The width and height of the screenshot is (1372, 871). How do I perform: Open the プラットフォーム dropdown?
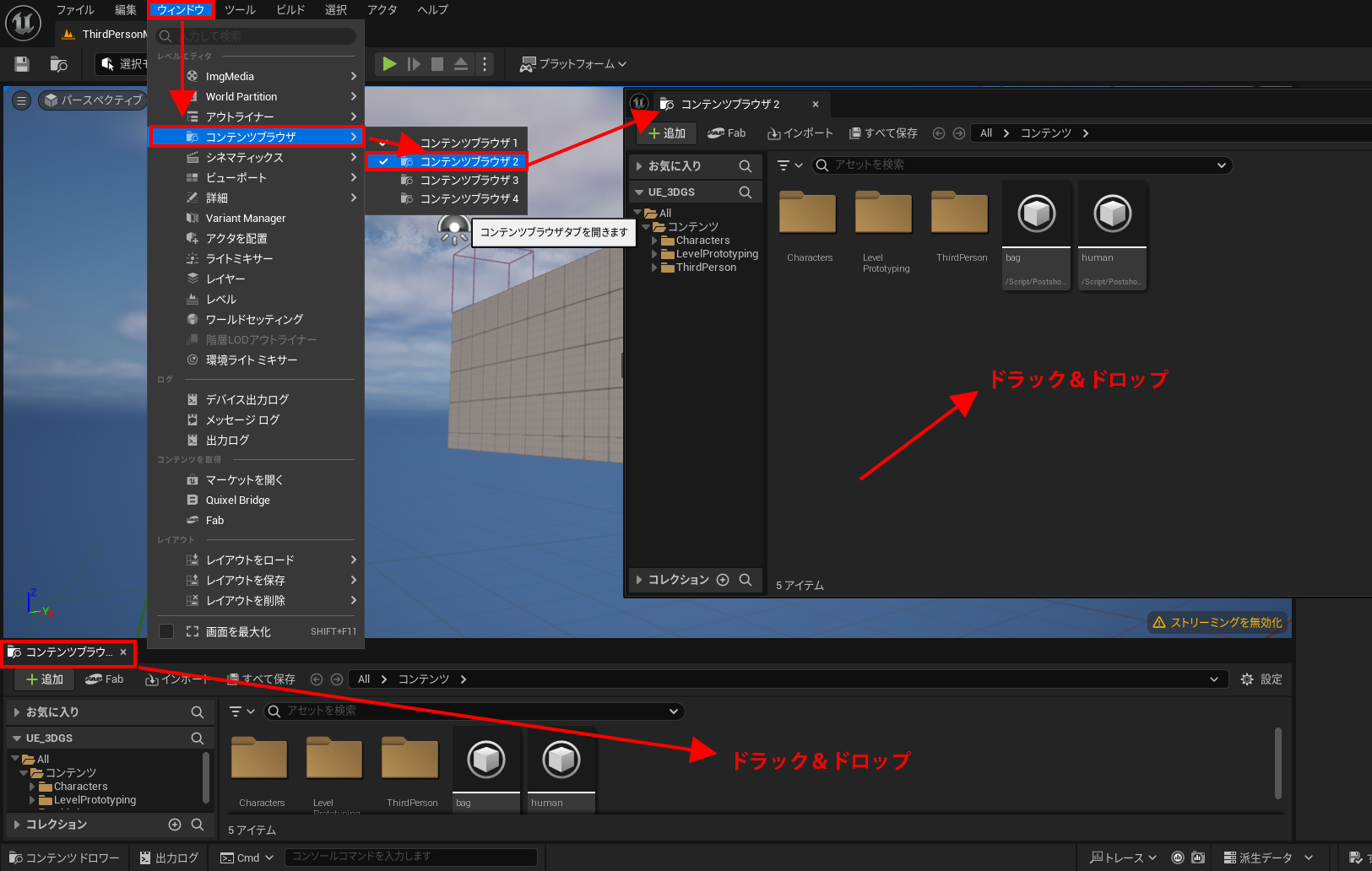573,63
